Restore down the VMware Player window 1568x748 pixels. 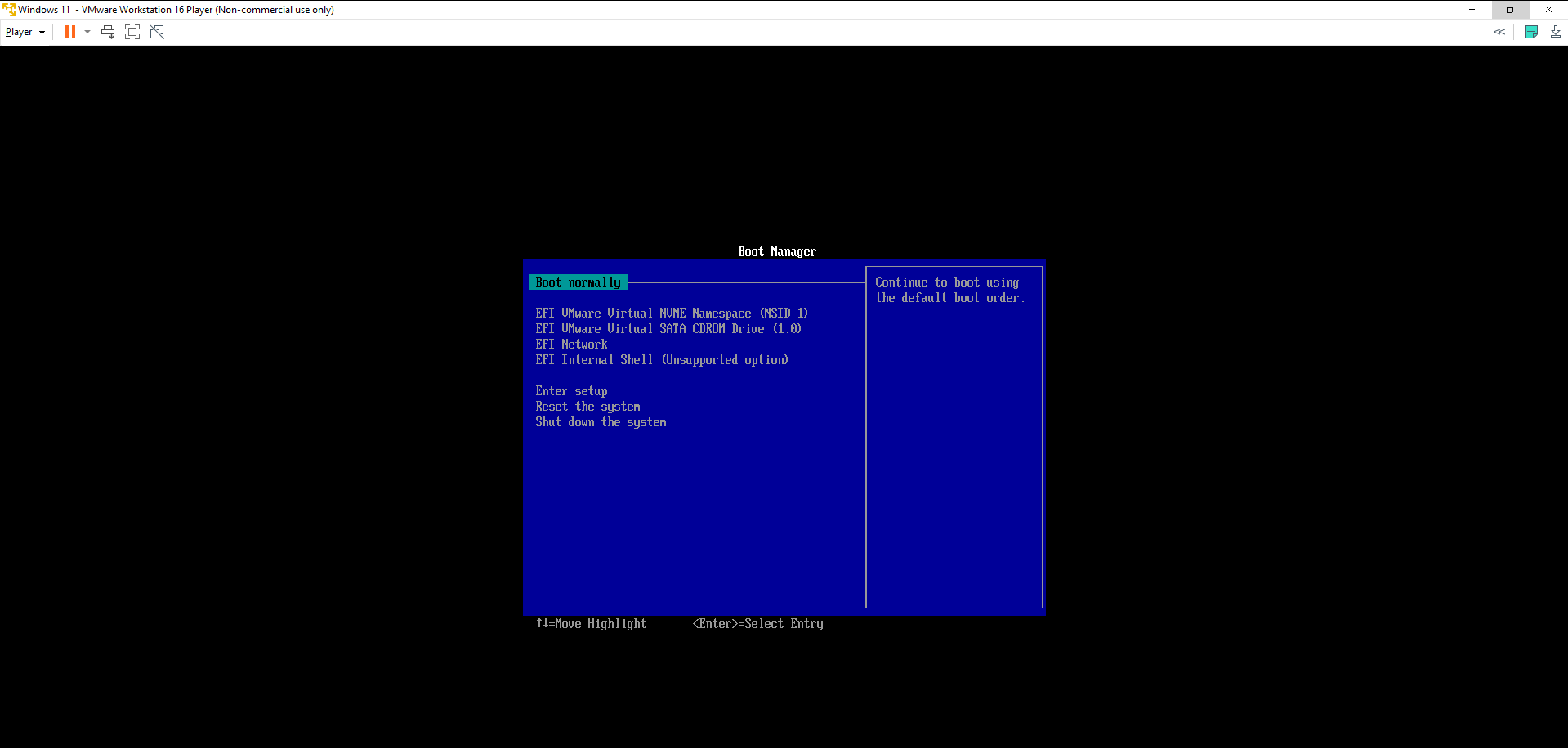click(x=1510, y=10)
